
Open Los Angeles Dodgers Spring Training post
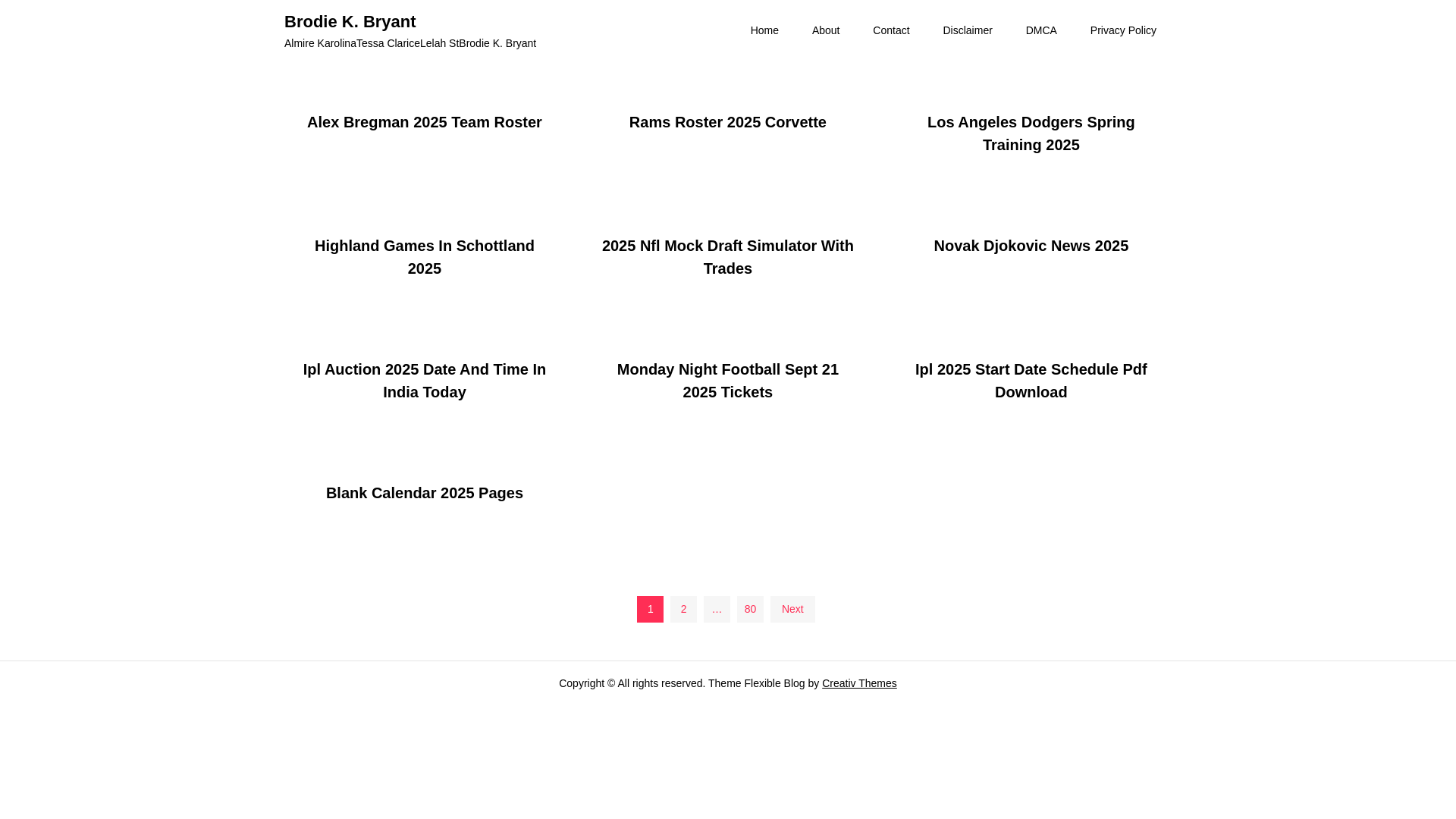pyautogui.click(x=1031, y=133)
